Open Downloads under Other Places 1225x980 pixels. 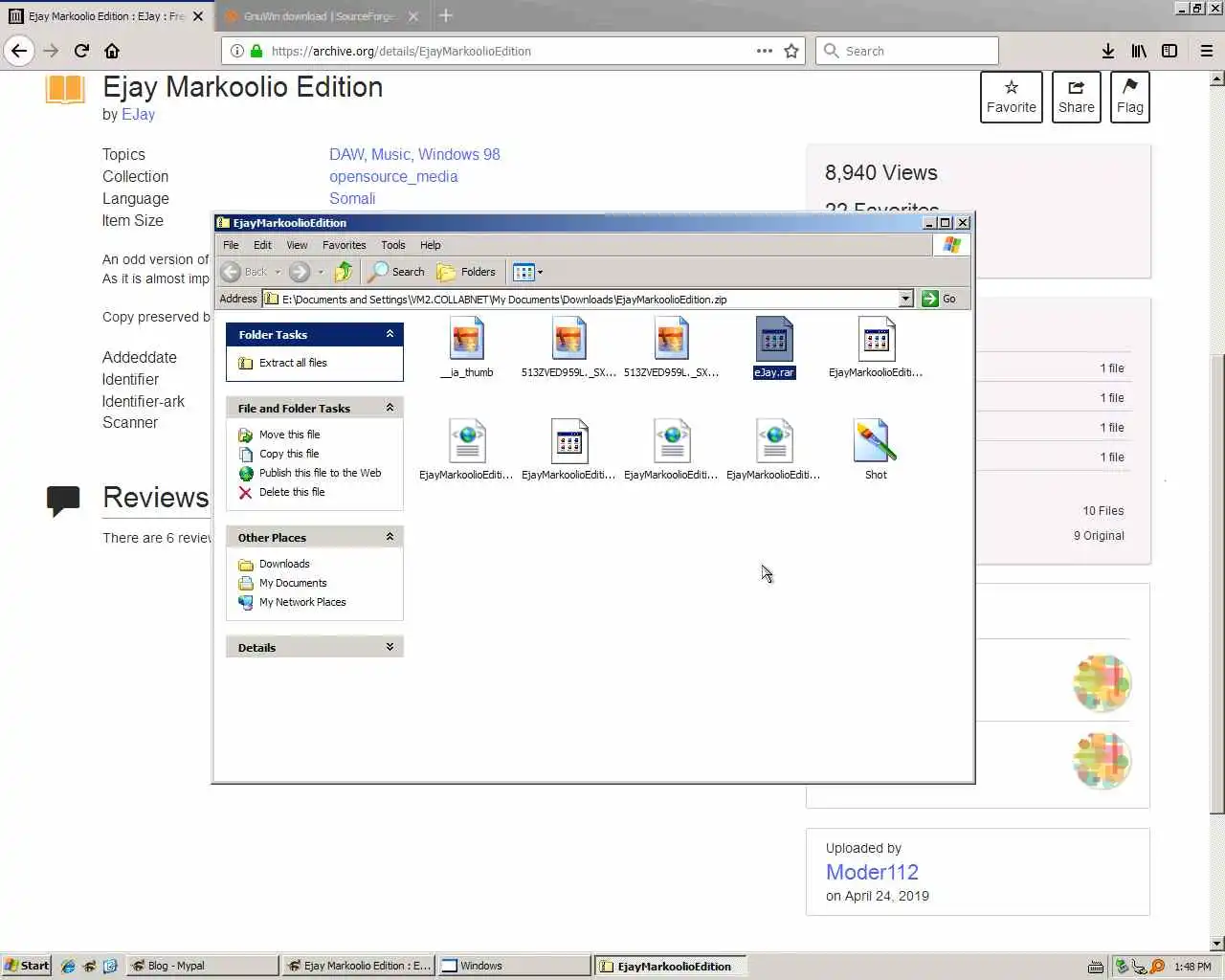284,564
